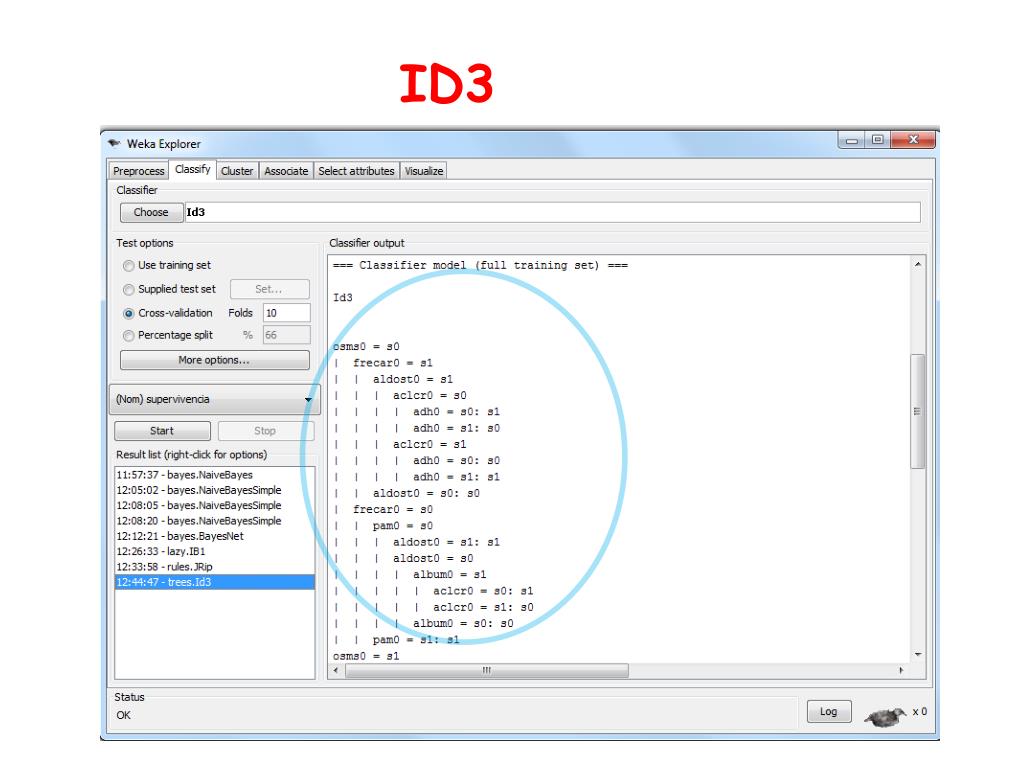Click the 'pam0 = s0' tree line
Image resolution: width=1024 pixels, height=768 pixels.
click(402, 526)
